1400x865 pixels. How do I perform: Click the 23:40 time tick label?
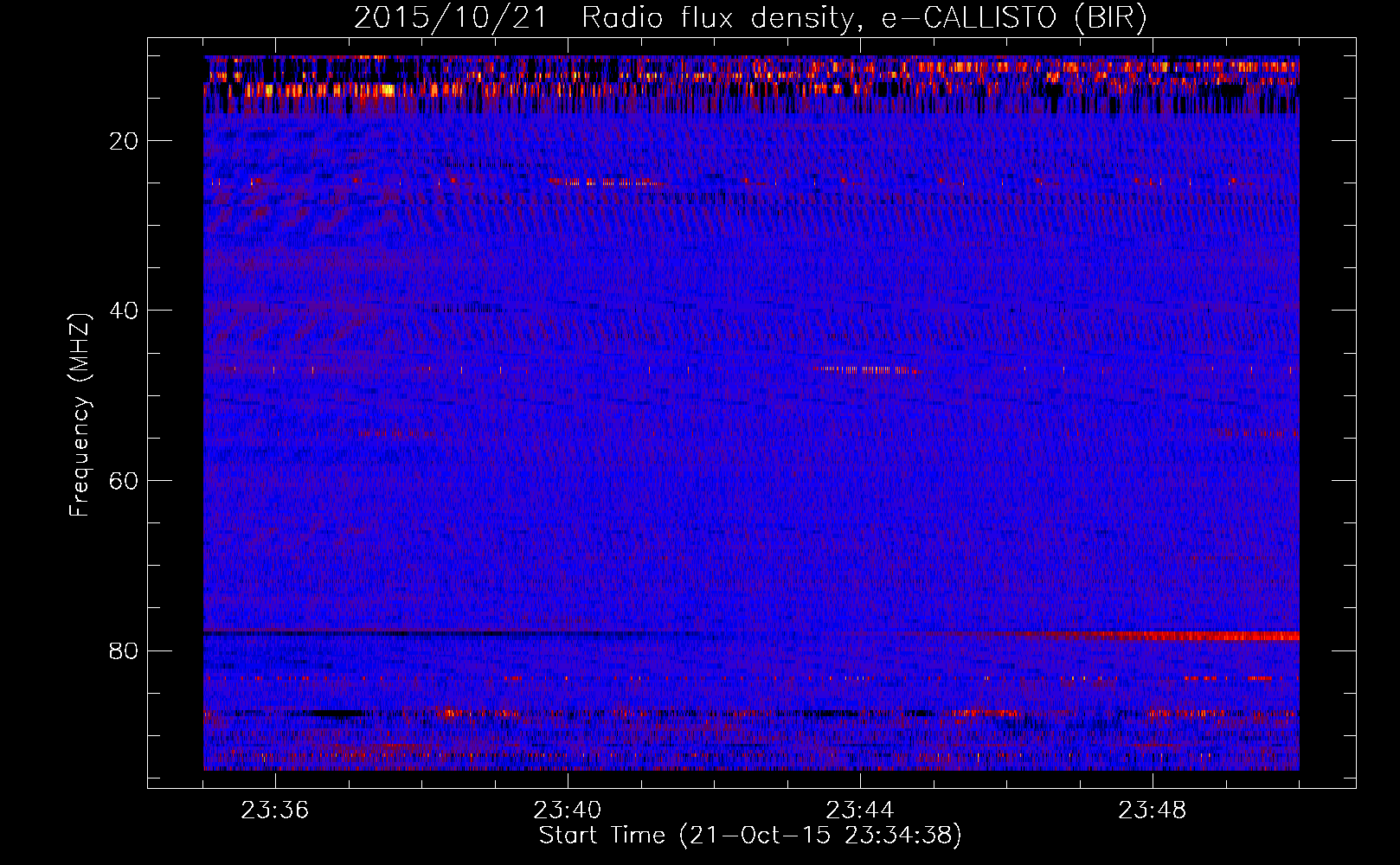pyautogui.click(x=568, y=811)
